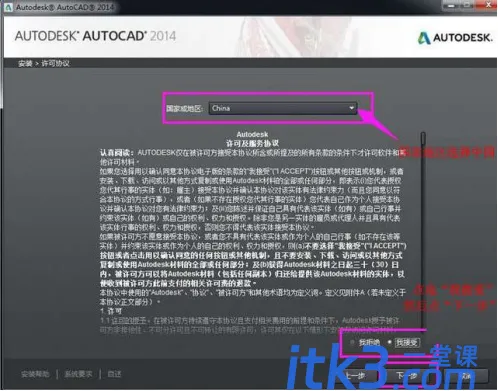Image resolution: width=498 pixels, height=391 pixels.
Task: Click the 安装 > 许可协议 breadcrumb text
Action: [44, 63]
